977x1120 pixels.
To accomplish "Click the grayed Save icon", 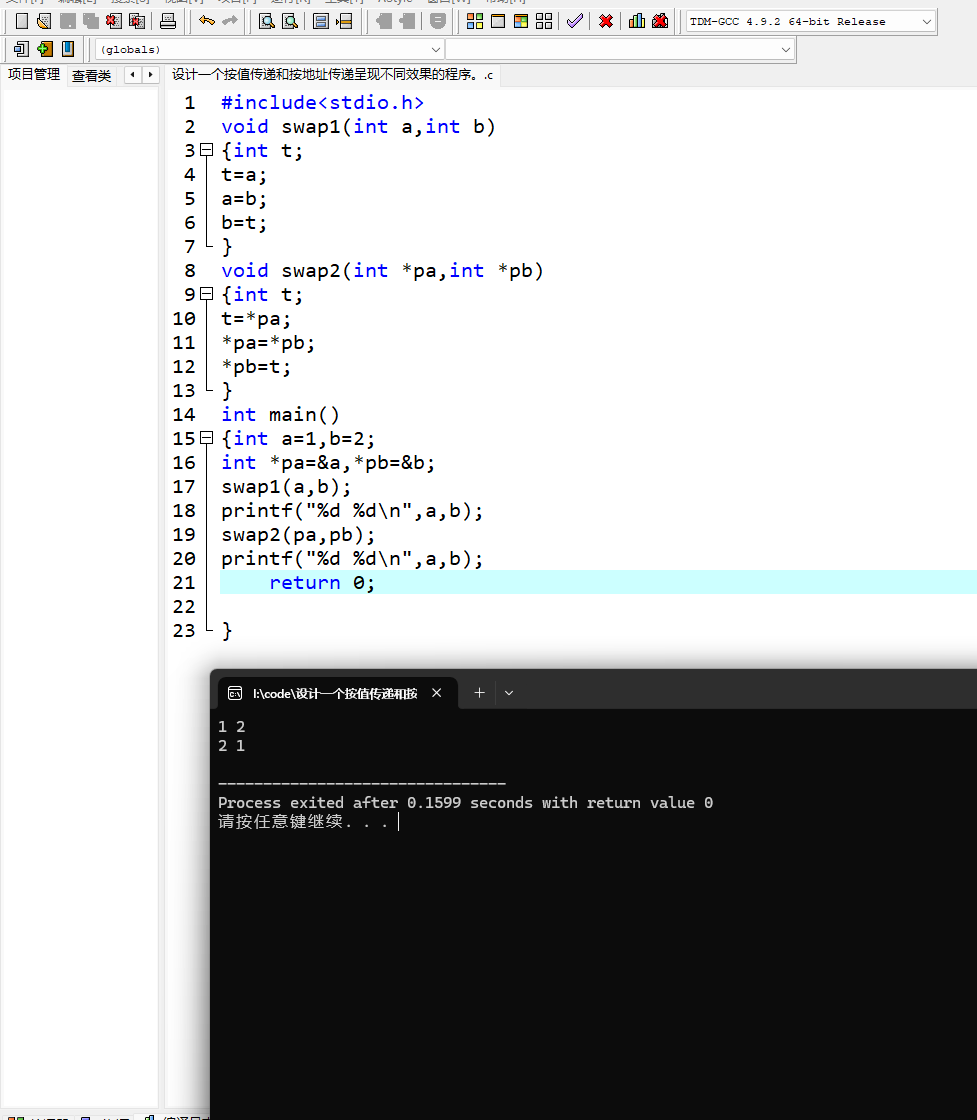I will click(x=68, y=21).
